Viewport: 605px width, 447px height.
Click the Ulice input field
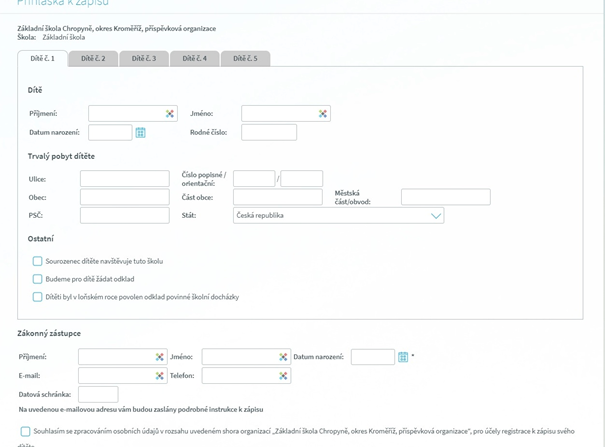[125, 179]
